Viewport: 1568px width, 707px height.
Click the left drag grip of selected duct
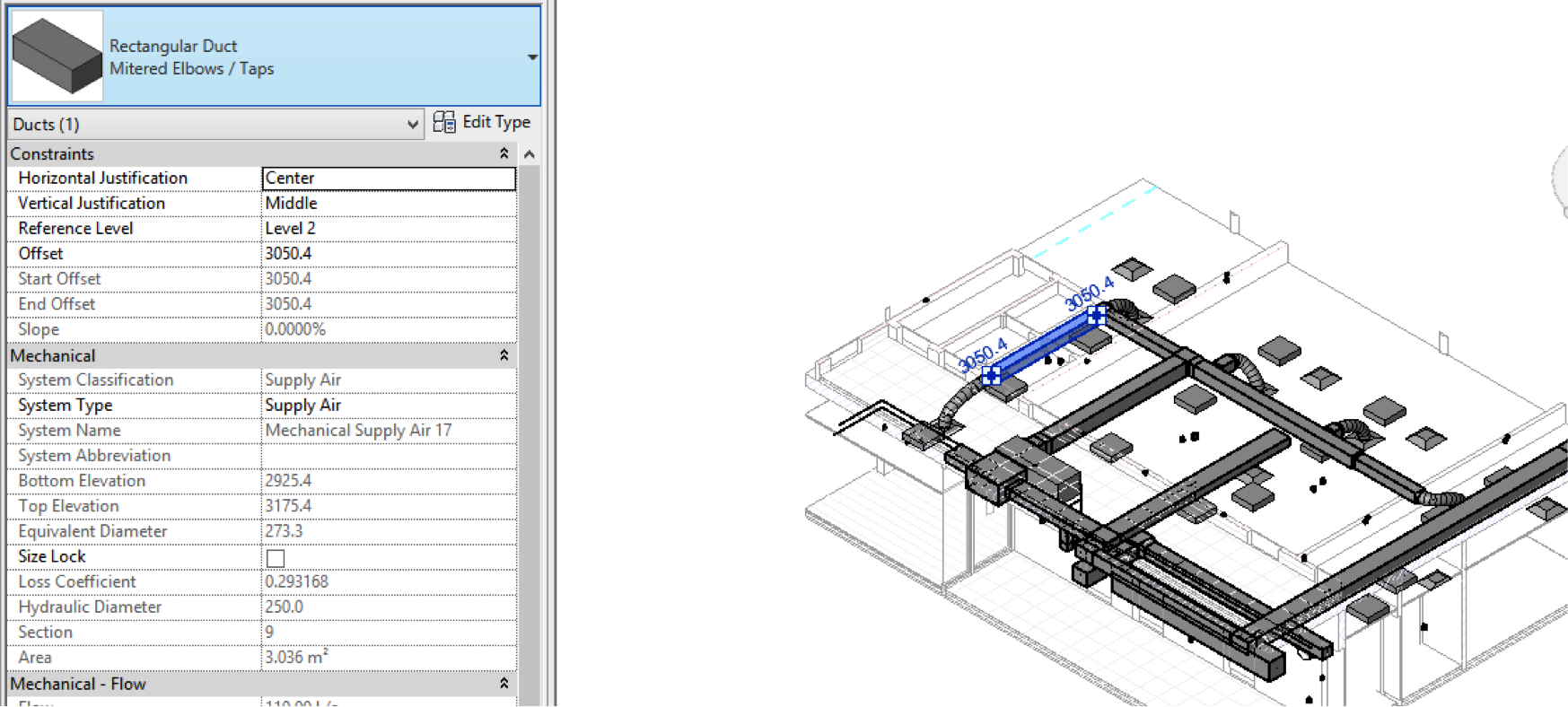click(x=992, y=375)
